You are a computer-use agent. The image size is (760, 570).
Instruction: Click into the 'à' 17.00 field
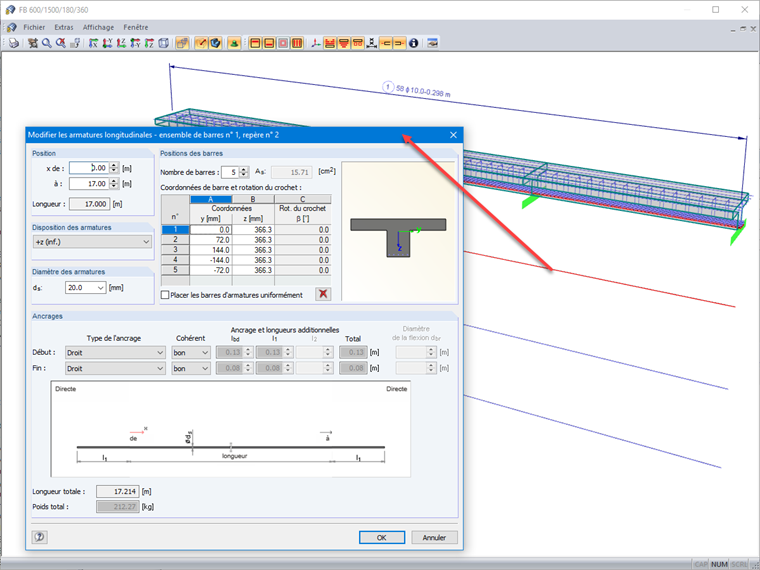(x=89, y=184)
